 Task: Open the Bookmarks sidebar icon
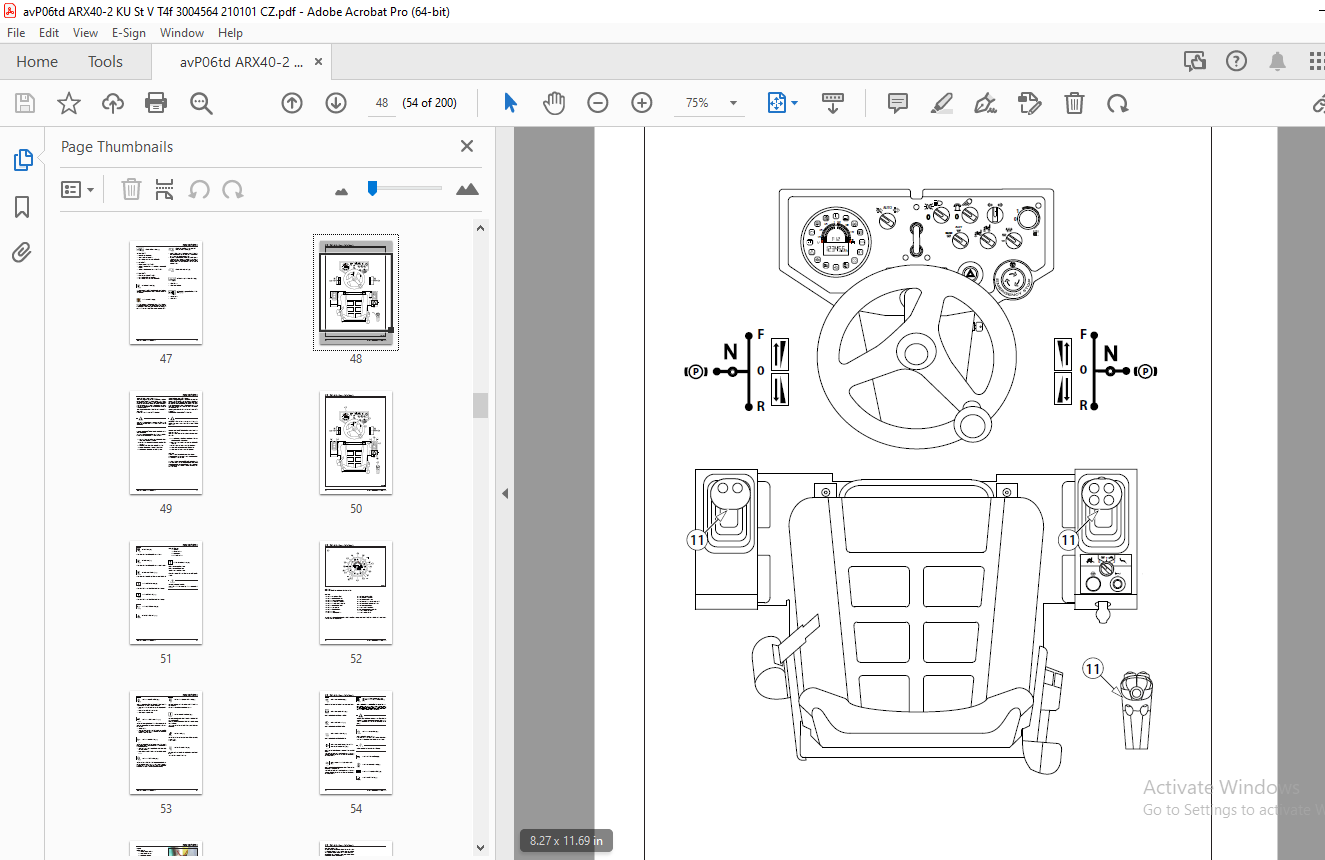(x=22, y=207)
